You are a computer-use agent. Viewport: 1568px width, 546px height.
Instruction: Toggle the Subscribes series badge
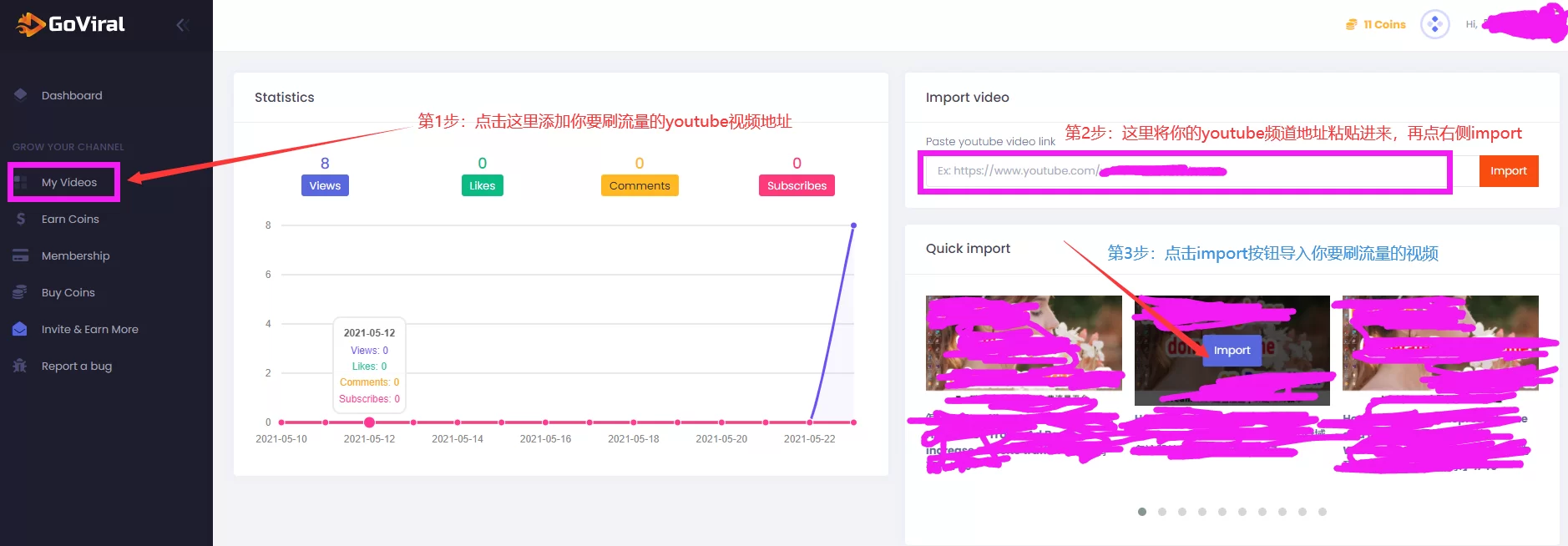click(x=797, y=185)
